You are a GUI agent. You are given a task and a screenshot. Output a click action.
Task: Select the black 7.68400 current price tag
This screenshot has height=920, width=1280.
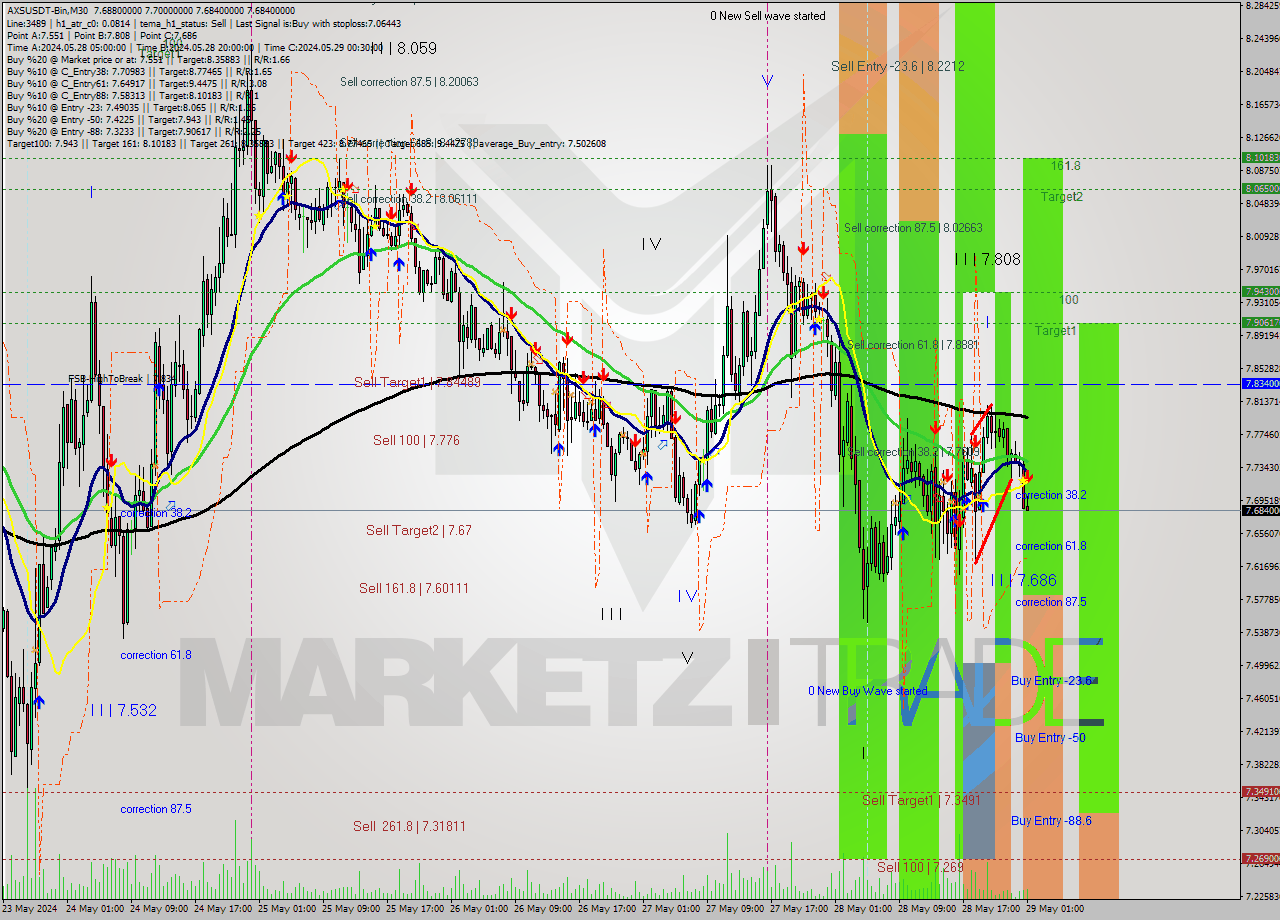pyautogui.click(x=1261, y=510)
